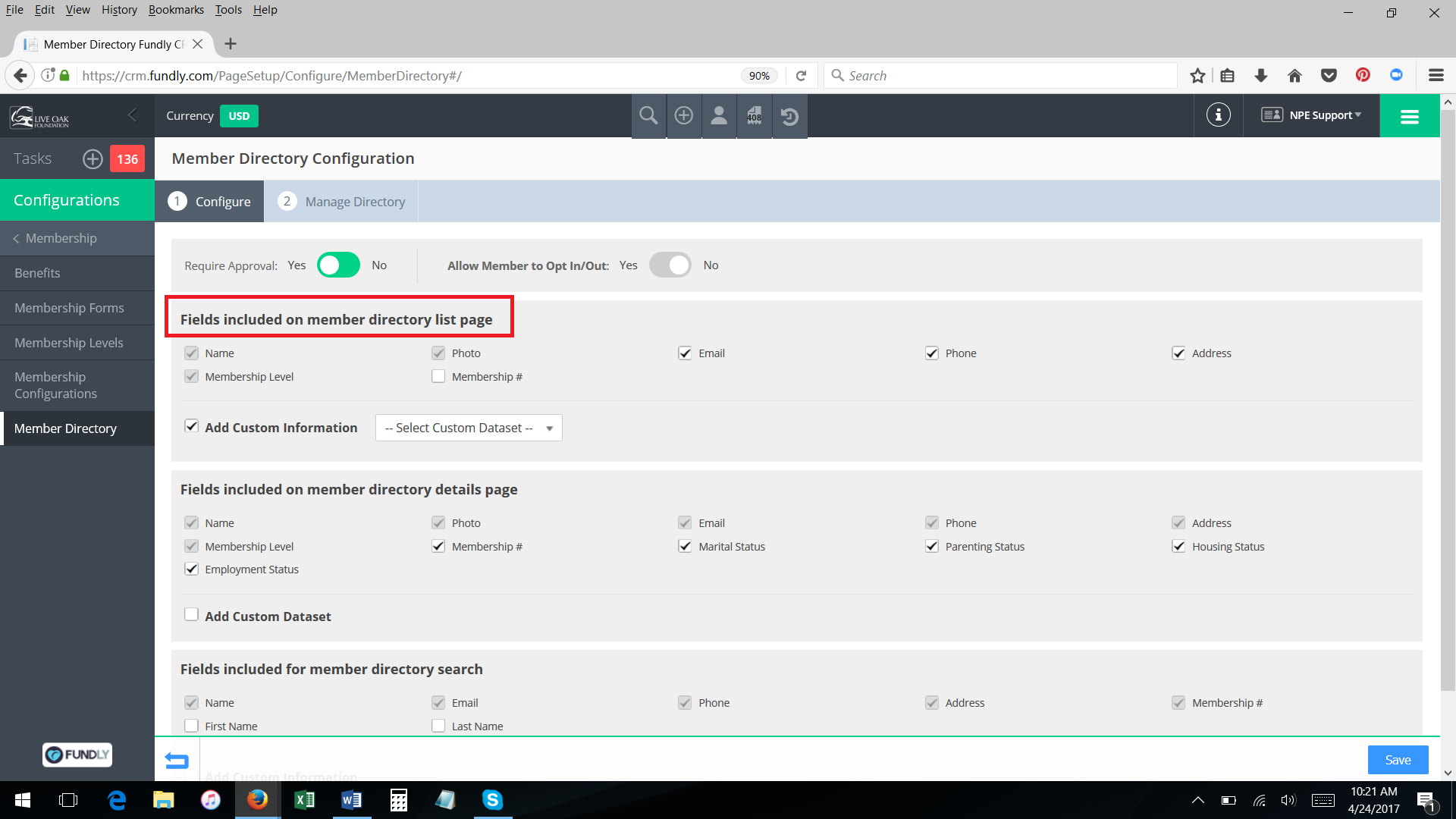Bookmark this page with the star icon
Viewport: 1456px width, 819px height.
[x=1197, y=75]
